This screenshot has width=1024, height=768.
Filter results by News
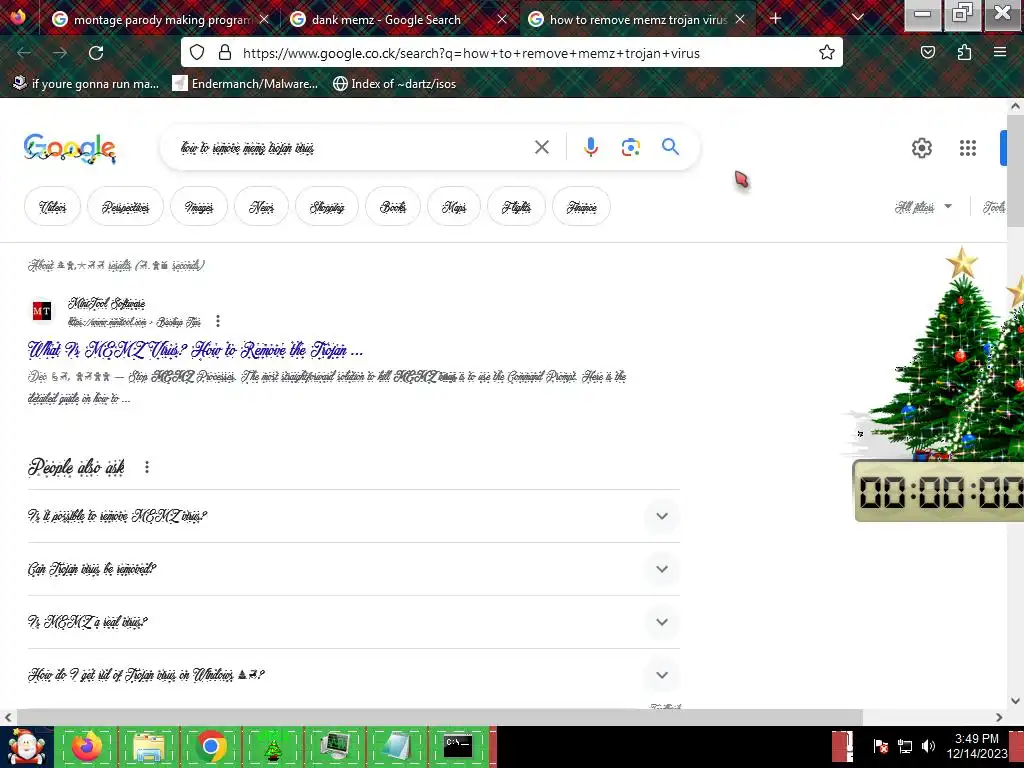tap(261, 207)
